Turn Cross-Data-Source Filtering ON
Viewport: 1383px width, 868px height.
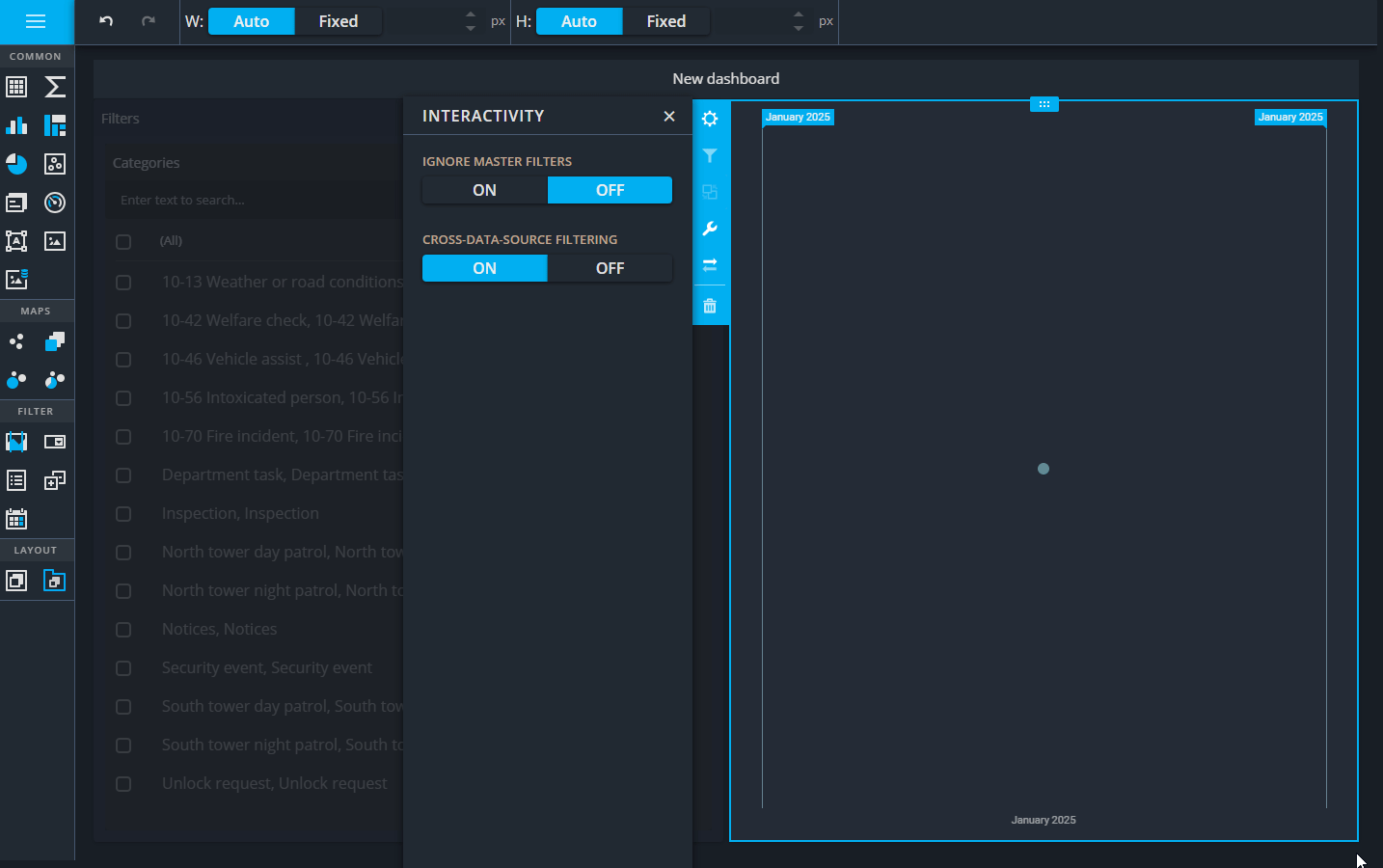(x=484, y=268)
